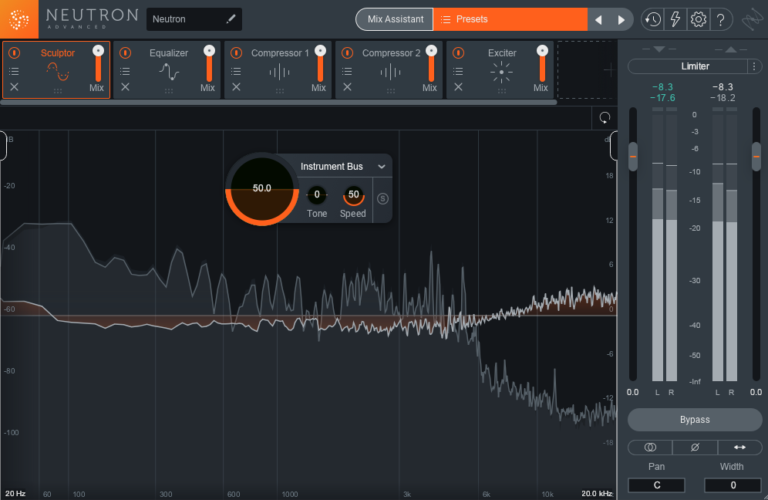768x500 pixels.
Task: Toggle the Sculptor module power button
Action: tap(14, 52)
